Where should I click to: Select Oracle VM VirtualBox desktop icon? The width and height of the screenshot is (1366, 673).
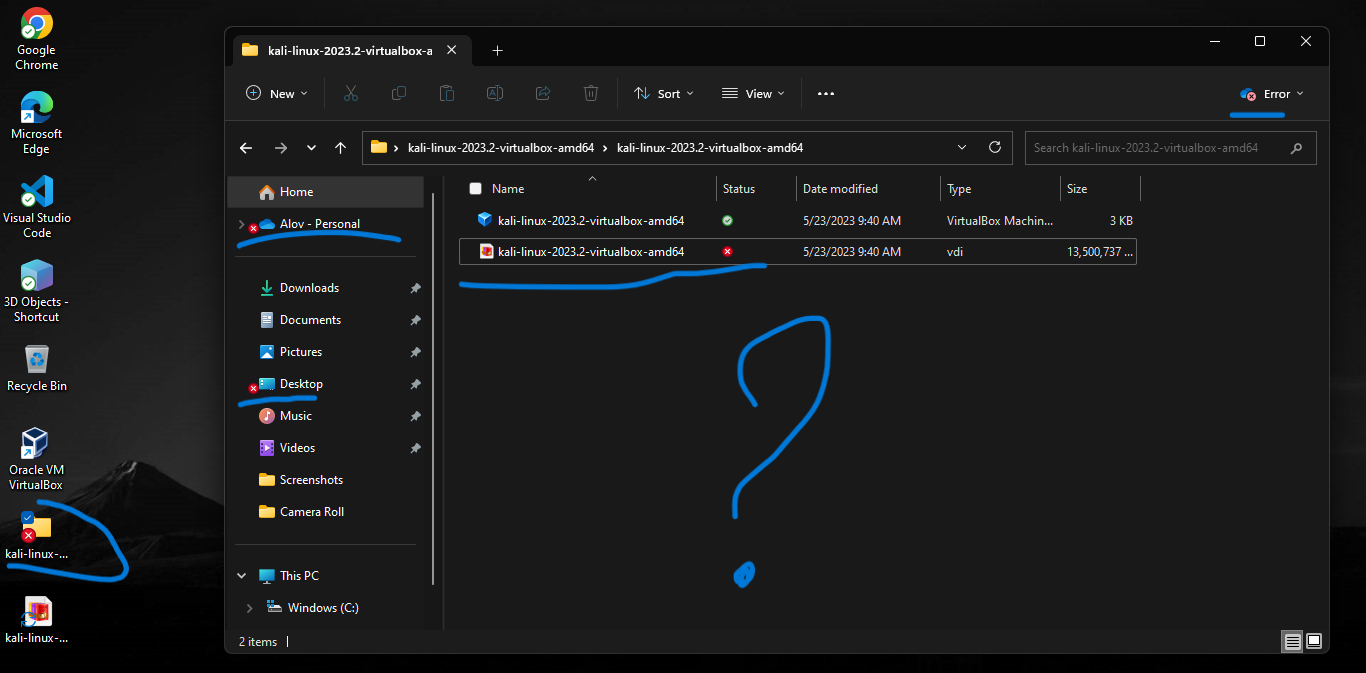point(36,459)
